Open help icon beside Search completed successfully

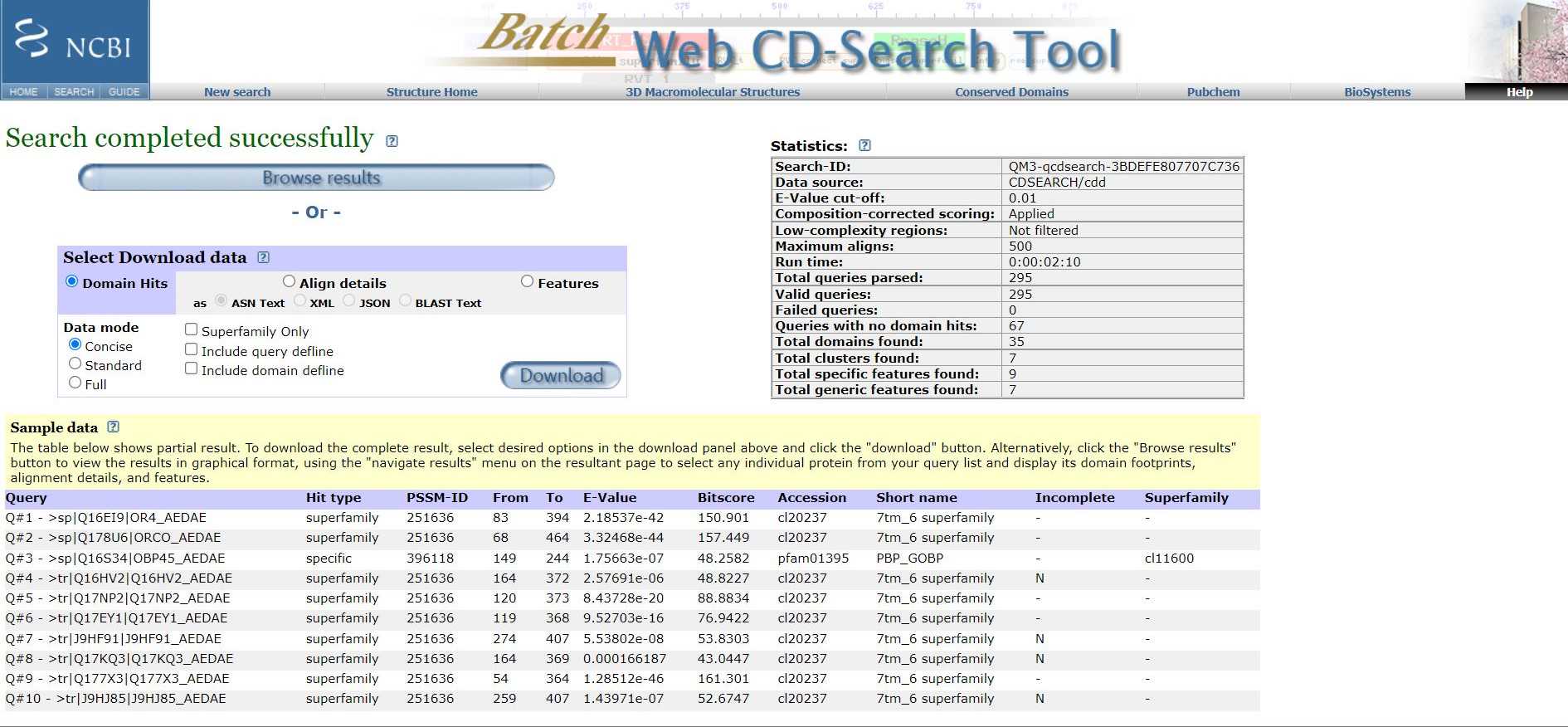pyautogui.click(x=392, y=141)
